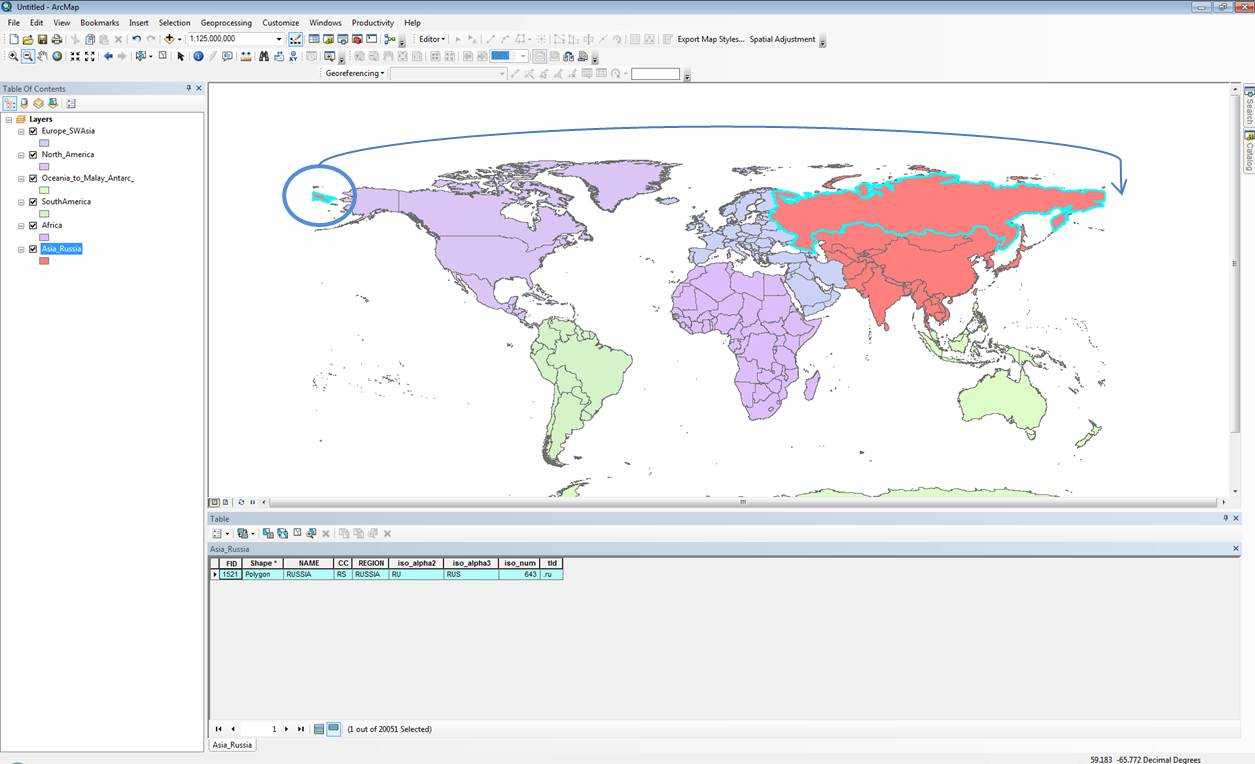The height and width of the screenshot is (764, 1255).
Task: Collapse the Layers data frame node
Action: (x=9, y=119)
